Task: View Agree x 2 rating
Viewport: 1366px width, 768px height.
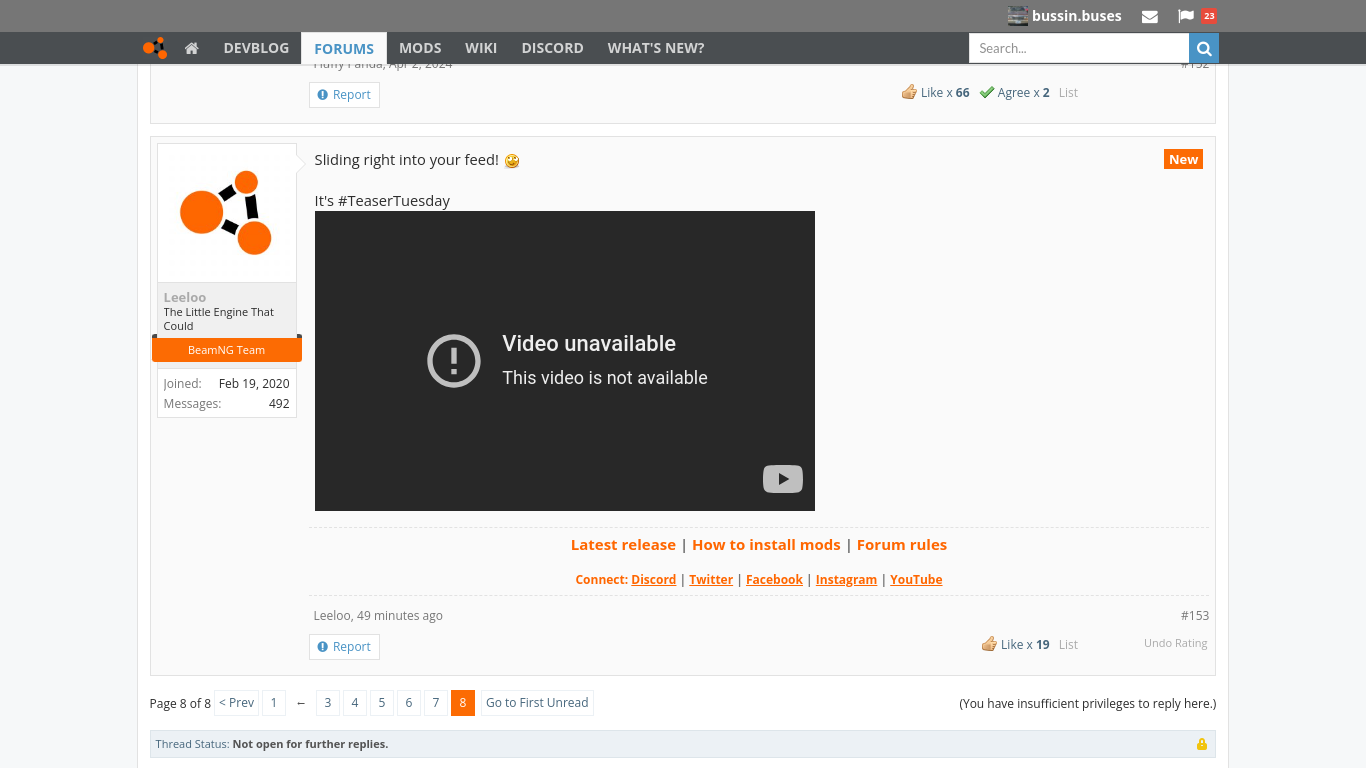Action: click(x=1015, y=92)
